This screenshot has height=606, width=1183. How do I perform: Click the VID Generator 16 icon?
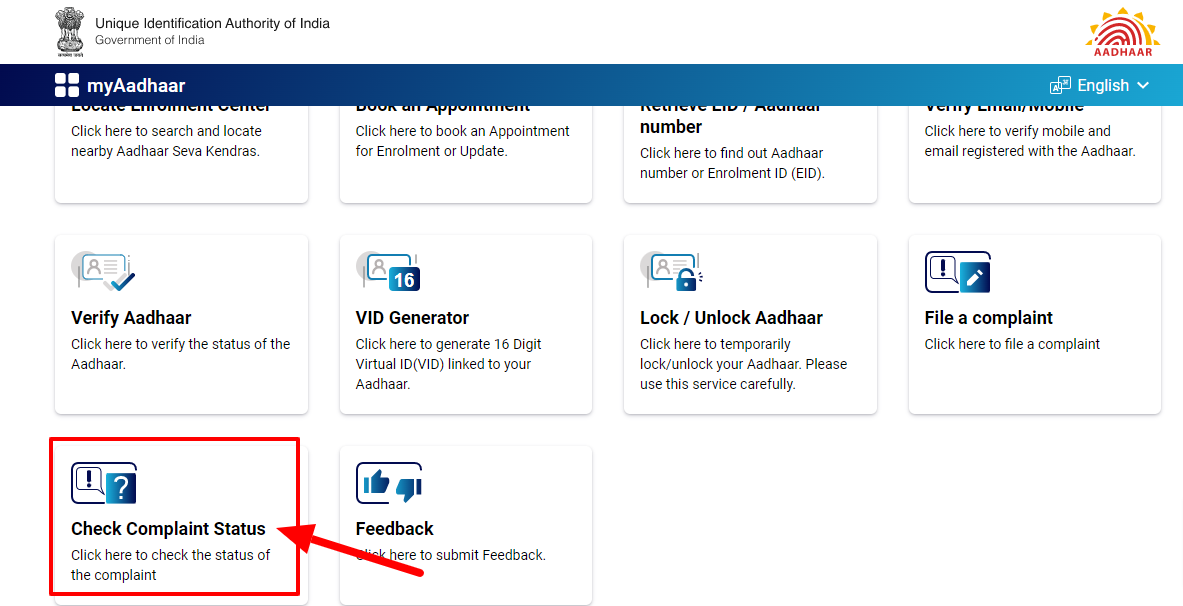pos(388,272)
